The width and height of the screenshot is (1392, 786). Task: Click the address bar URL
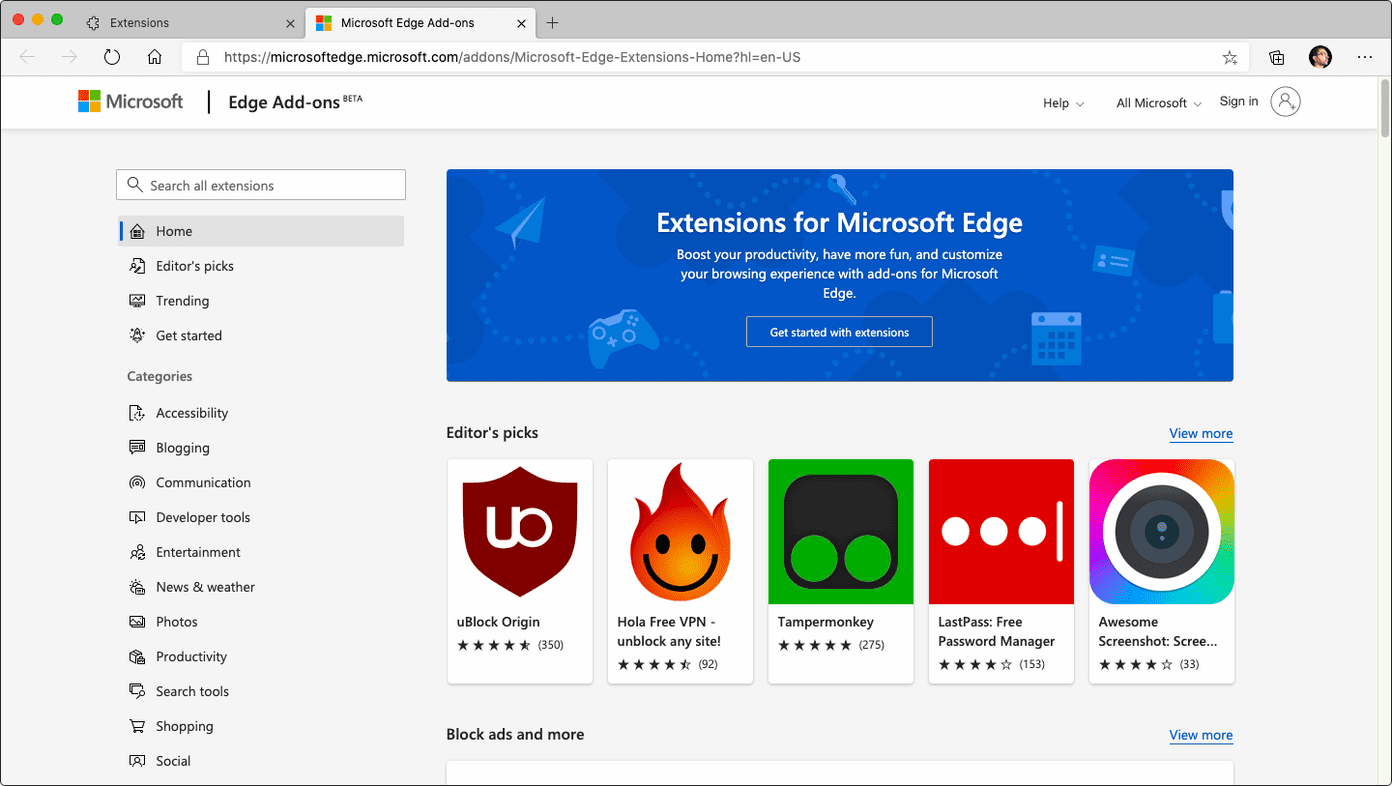[x=512, y=57]
